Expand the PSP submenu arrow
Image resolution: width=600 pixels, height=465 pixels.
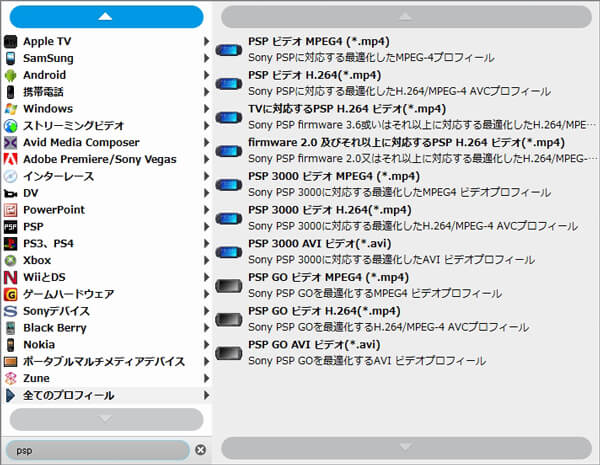(x=206, y=227)
